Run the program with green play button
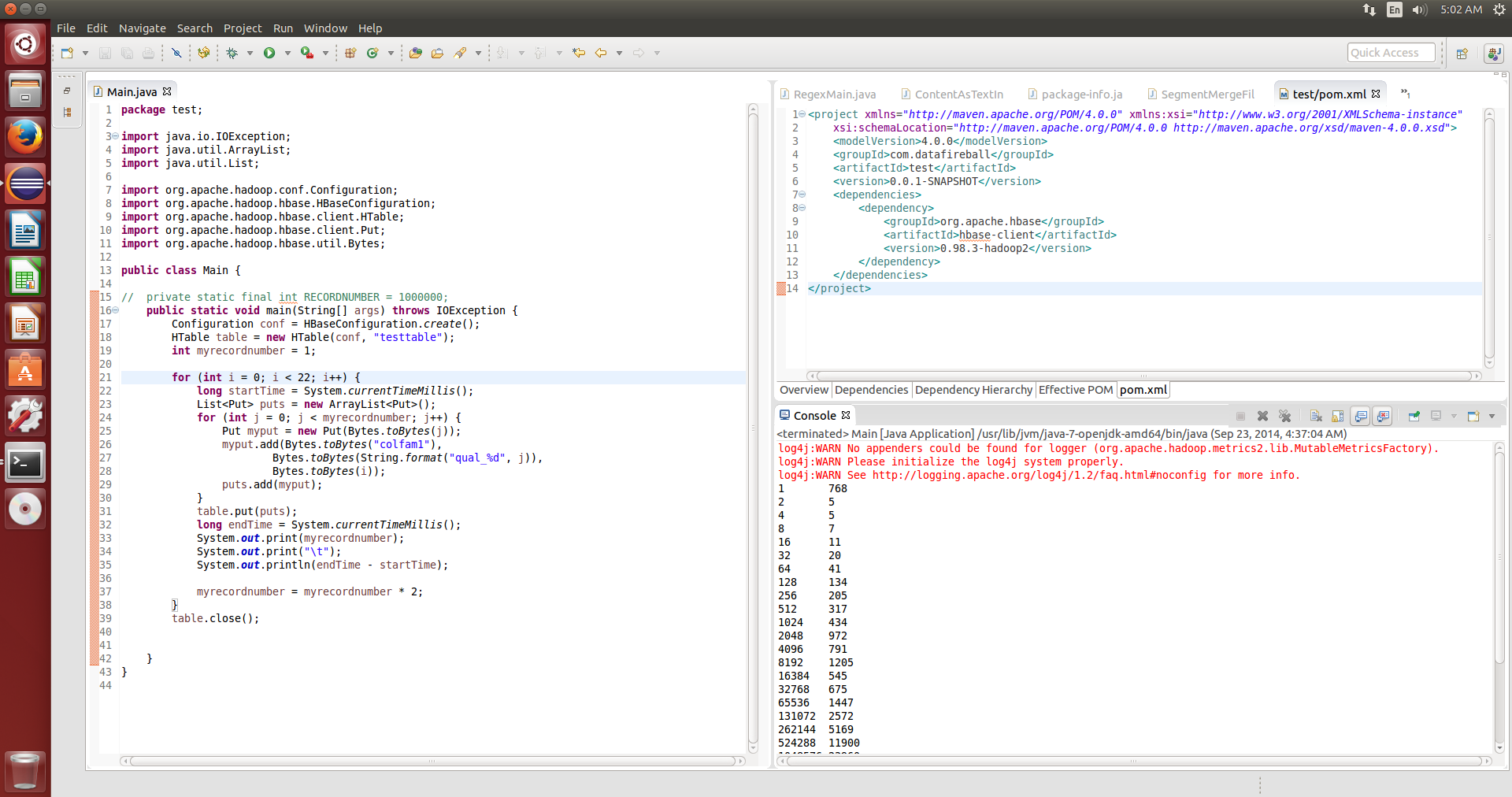 [x=269, y=53]
